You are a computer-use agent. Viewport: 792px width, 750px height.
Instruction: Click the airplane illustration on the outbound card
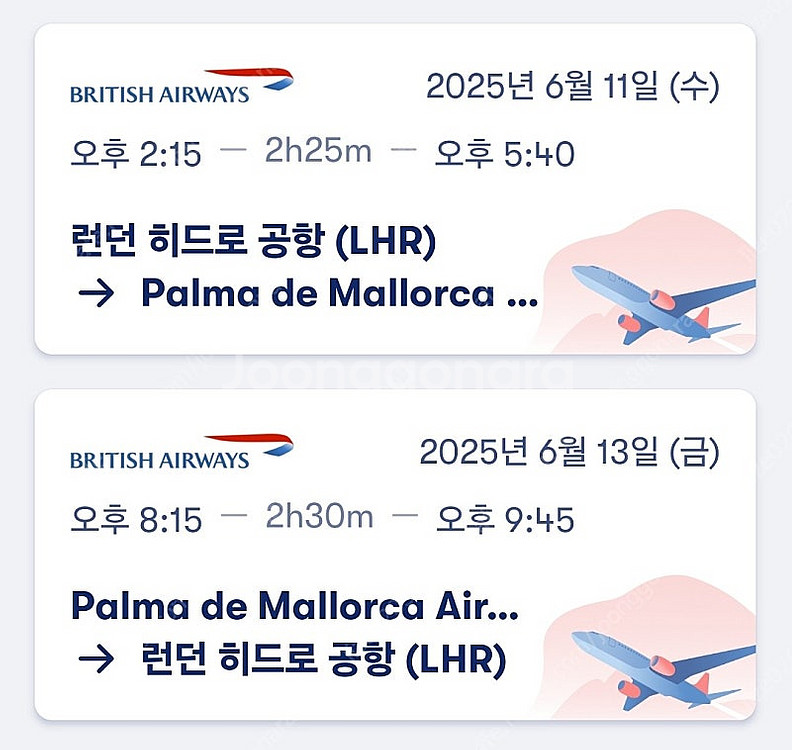pos(663,305)
